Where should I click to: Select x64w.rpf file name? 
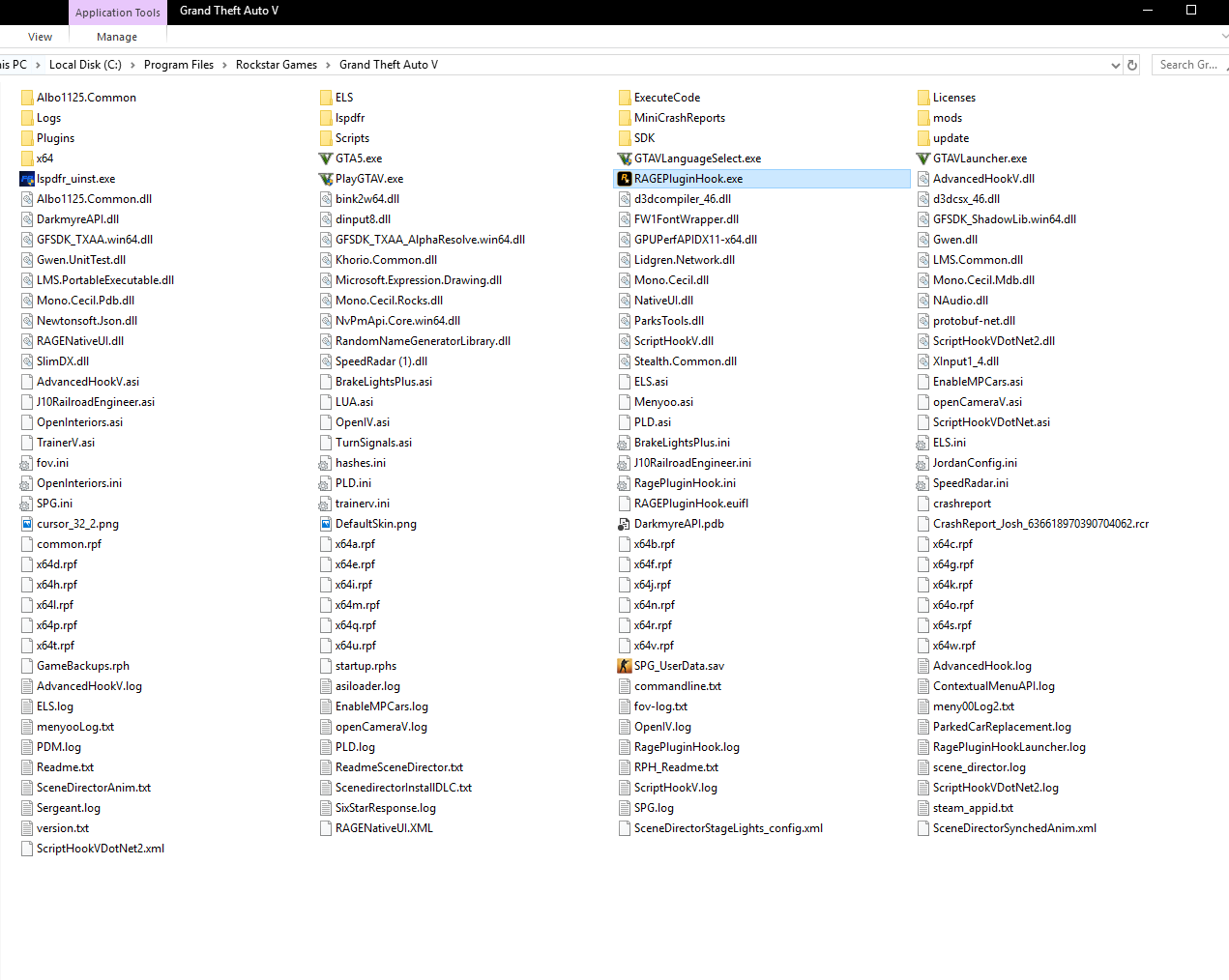click(x=954, y=646)
